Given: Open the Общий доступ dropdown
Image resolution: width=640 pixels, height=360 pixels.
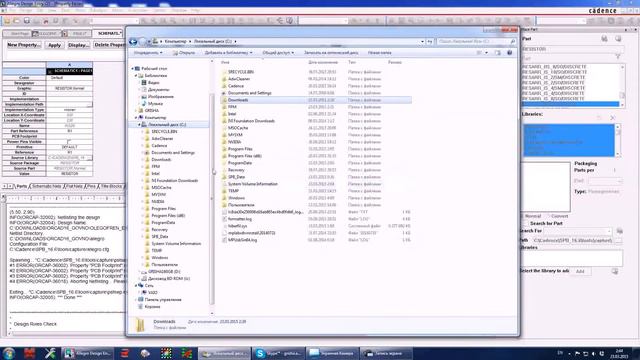Looking at the screenshot, I should (x=278, y=53).
